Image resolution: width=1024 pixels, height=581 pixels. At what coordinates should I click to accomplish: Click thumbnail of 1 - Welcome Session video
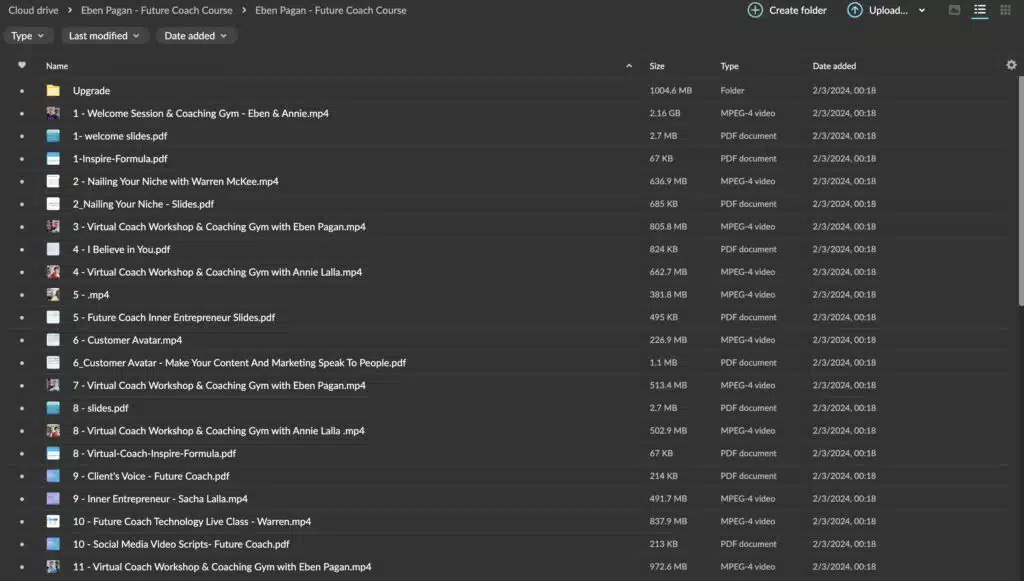[x=53, y=113]
